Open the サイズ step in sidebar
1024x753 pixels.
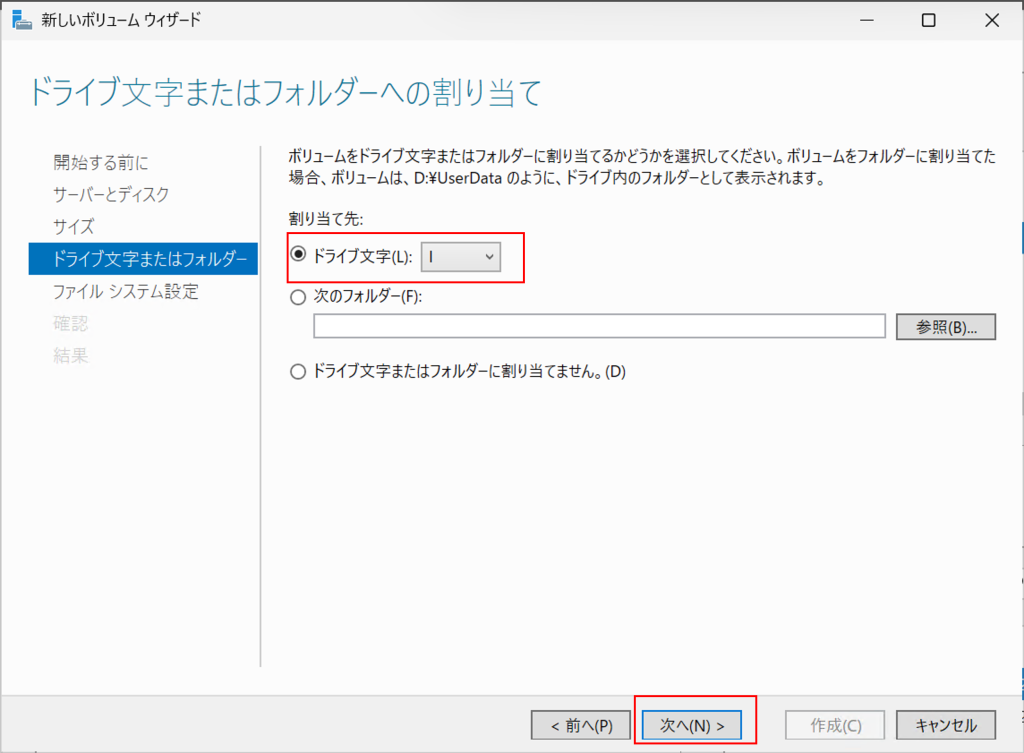point(74,227)
